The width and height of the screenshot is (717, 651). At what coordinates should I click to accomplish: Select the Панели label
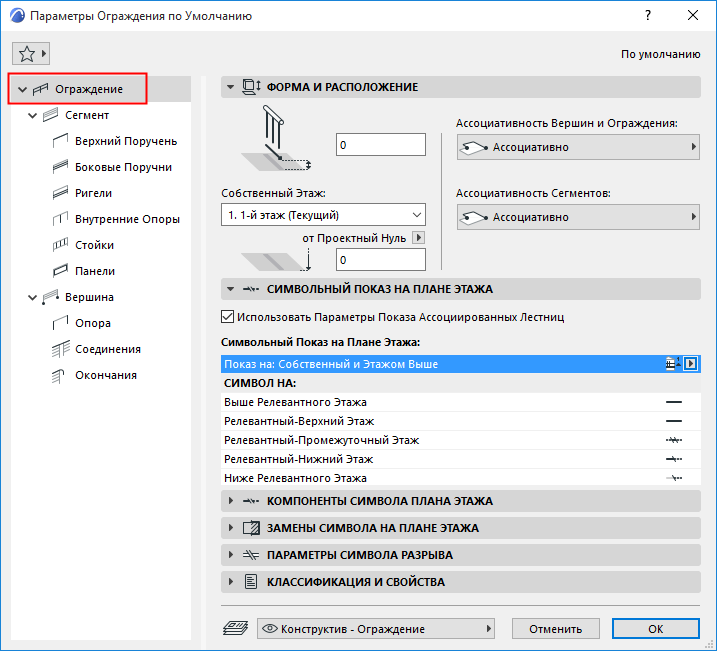coord(95,271)
